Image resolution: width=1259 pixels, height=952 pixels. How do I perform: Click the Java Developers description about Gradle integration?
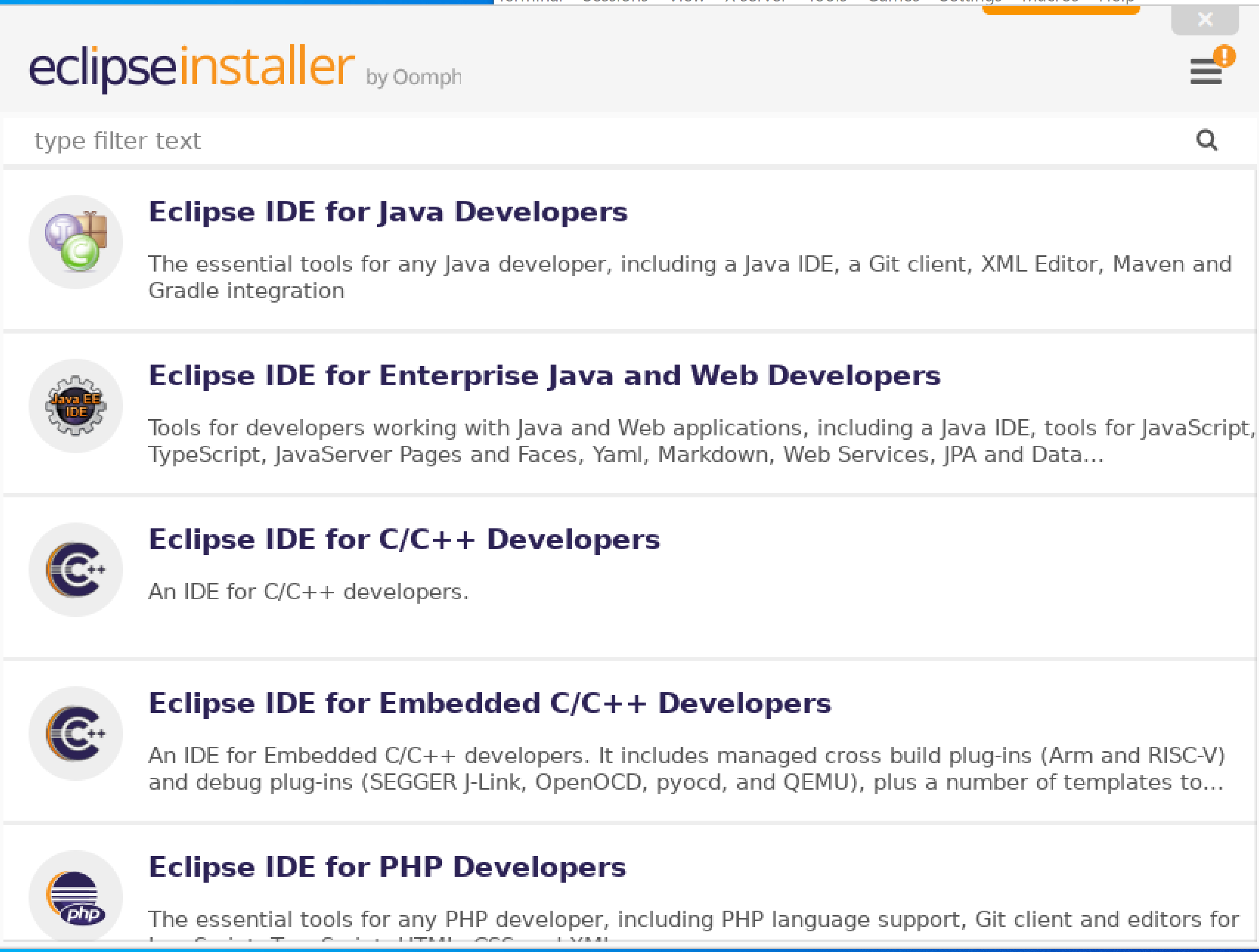690,277
